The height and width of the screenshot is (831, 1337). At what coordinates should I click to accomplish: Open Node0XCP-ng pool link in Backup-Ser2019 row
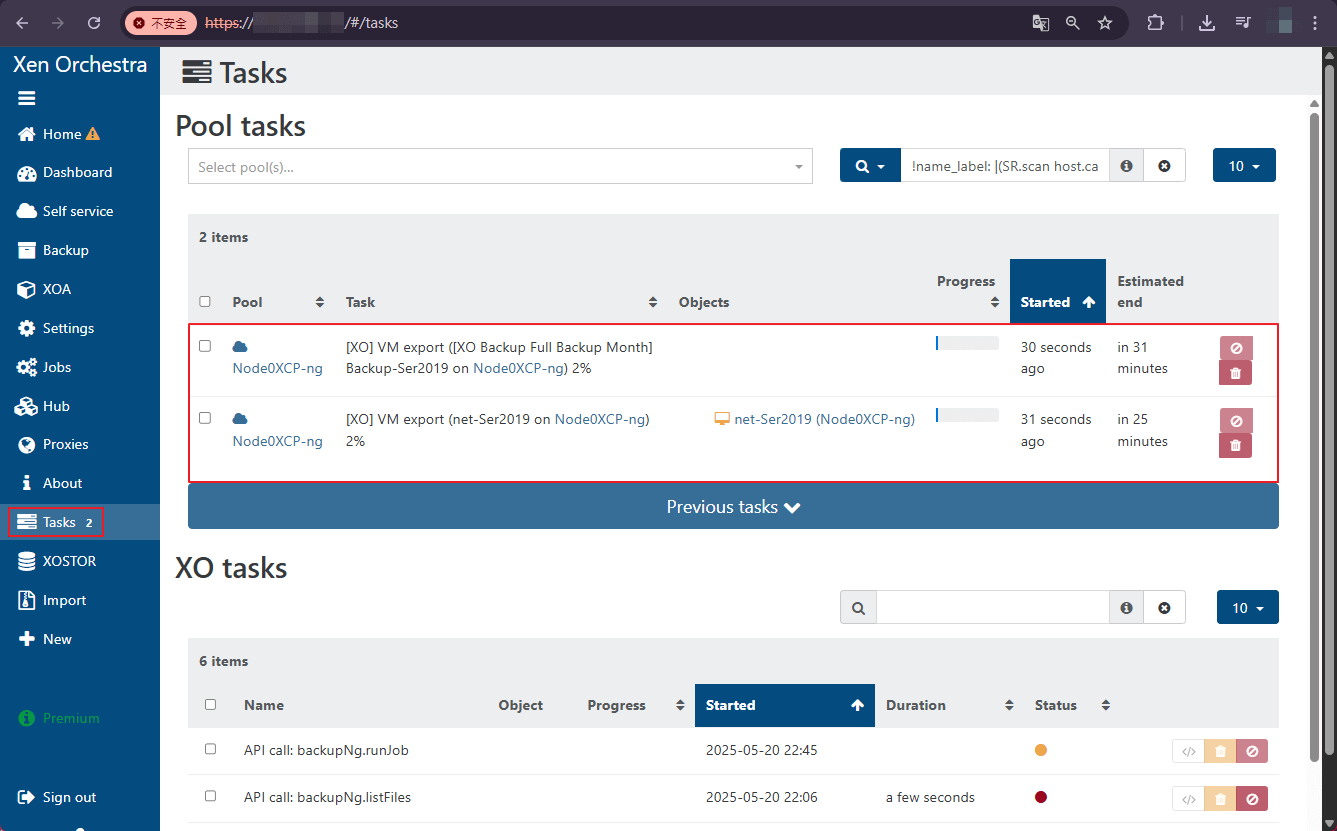[277, 368]
